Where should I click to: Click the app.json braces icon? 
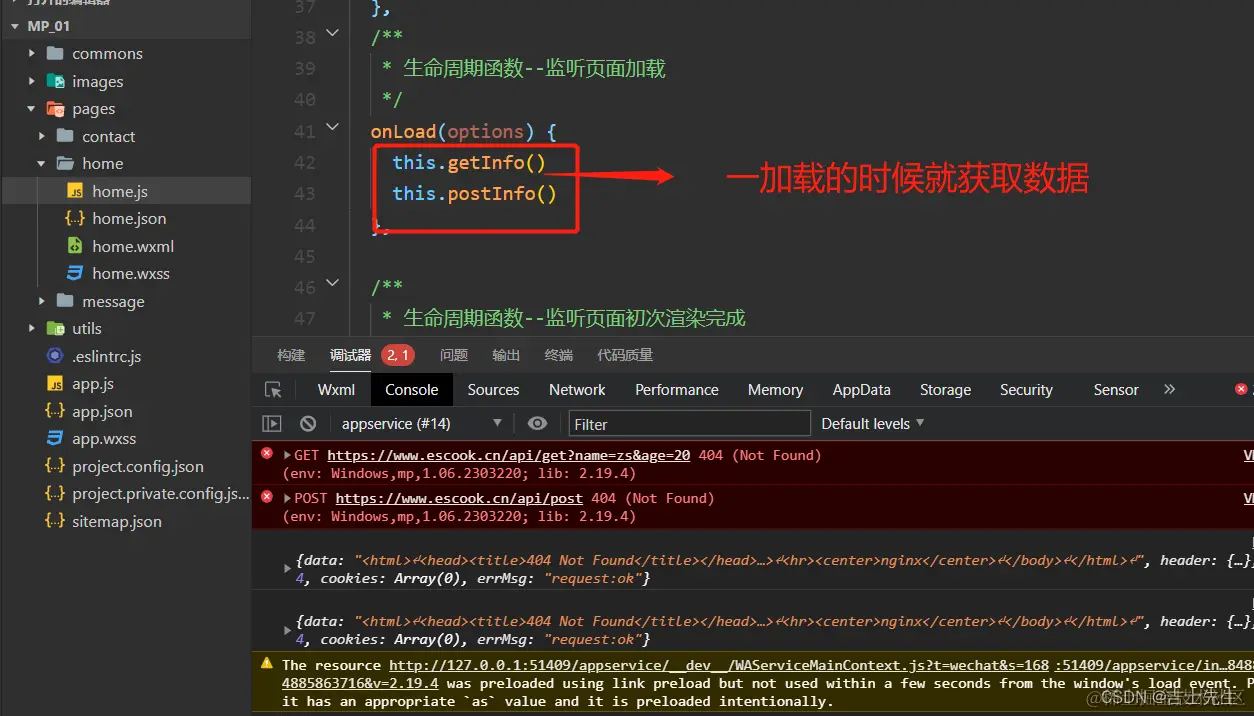55,411
